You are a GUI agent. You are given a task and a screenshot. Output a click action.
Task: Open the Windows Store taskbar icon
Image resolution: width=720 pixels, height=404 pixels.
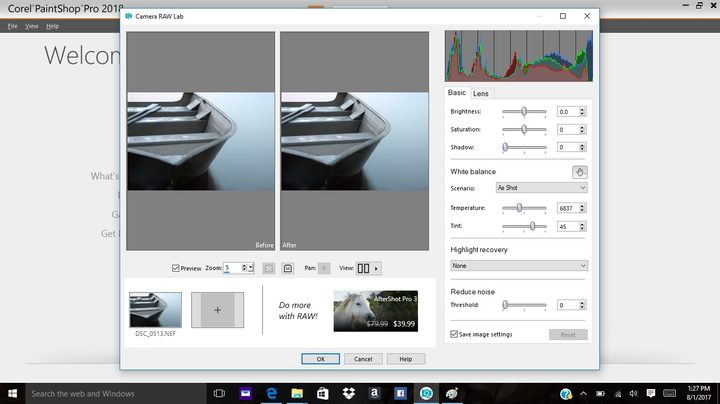coord(323,393)
